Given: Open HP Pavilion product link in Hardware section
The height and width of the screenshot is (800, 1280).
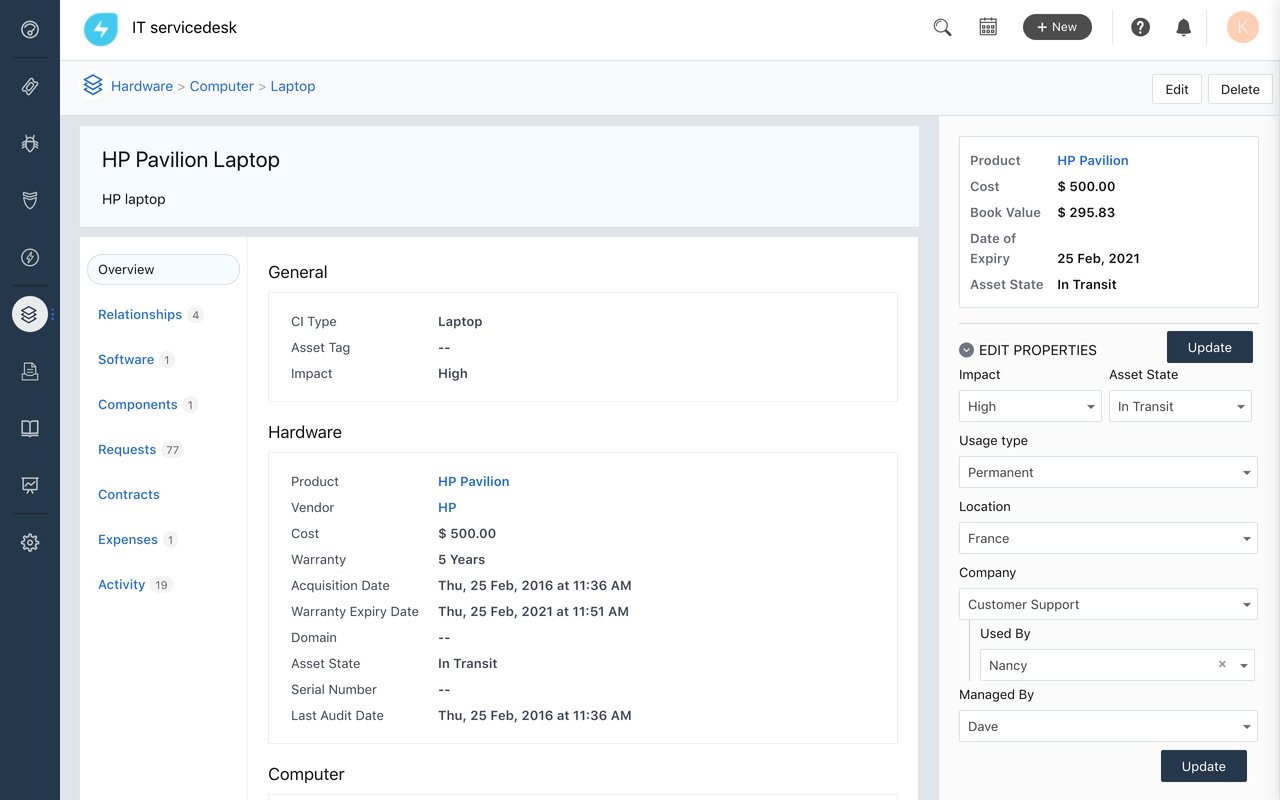Looking at the screenshot, I should [x=474, y=481].
